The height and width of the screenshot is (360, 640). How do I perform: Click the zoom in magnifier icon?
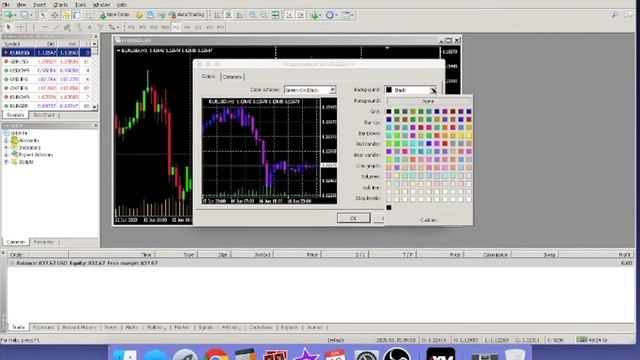[x=253, y=15]
